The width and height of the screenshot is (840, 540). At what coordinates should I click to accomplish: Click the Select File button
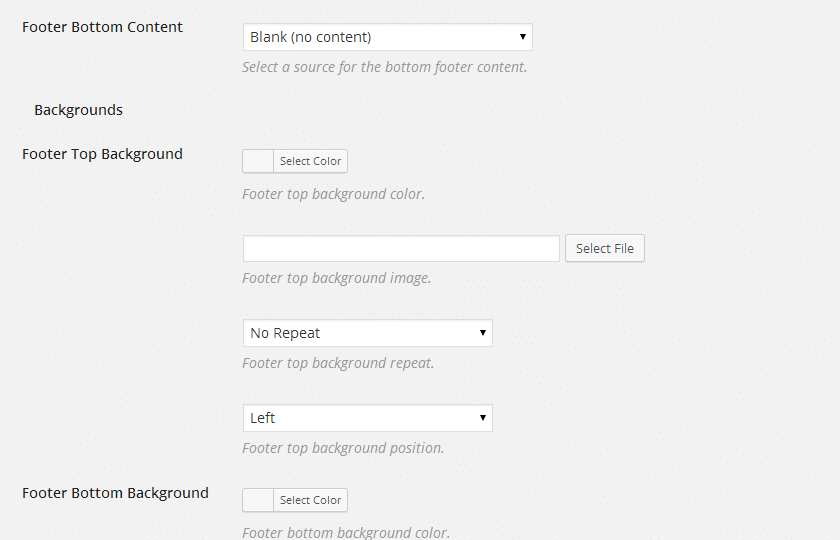pyautogui.click(x=605, y=249)
